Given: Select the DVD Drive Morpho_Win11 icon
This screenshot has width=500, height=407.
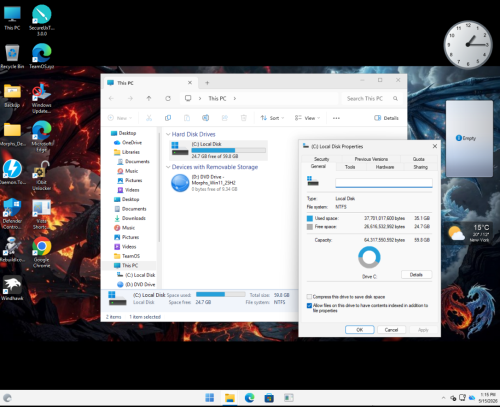Looking at the screenshot, I should pyautogui.click(x=180, y=183).
